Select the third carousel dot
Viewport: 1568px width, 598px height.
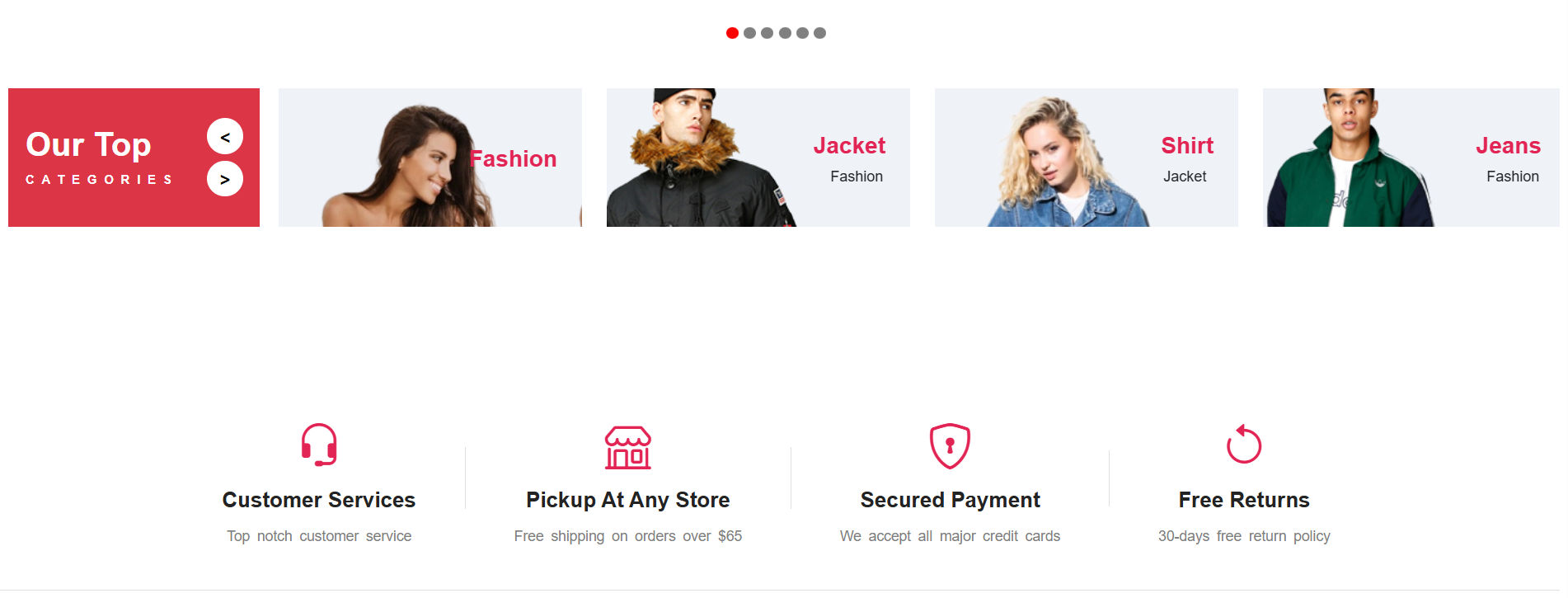pos(767,33)
